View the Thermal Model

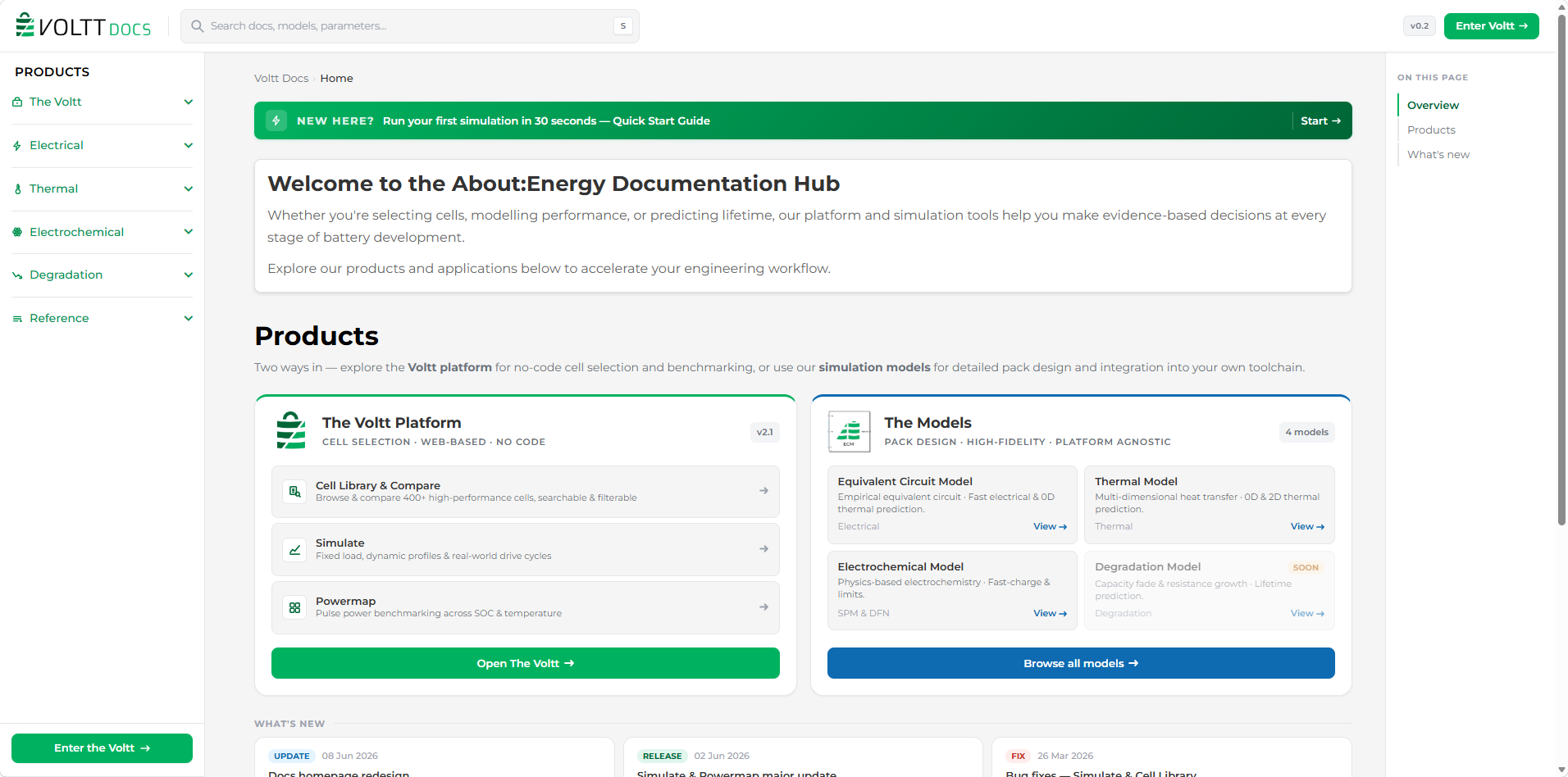[1307, 527]
